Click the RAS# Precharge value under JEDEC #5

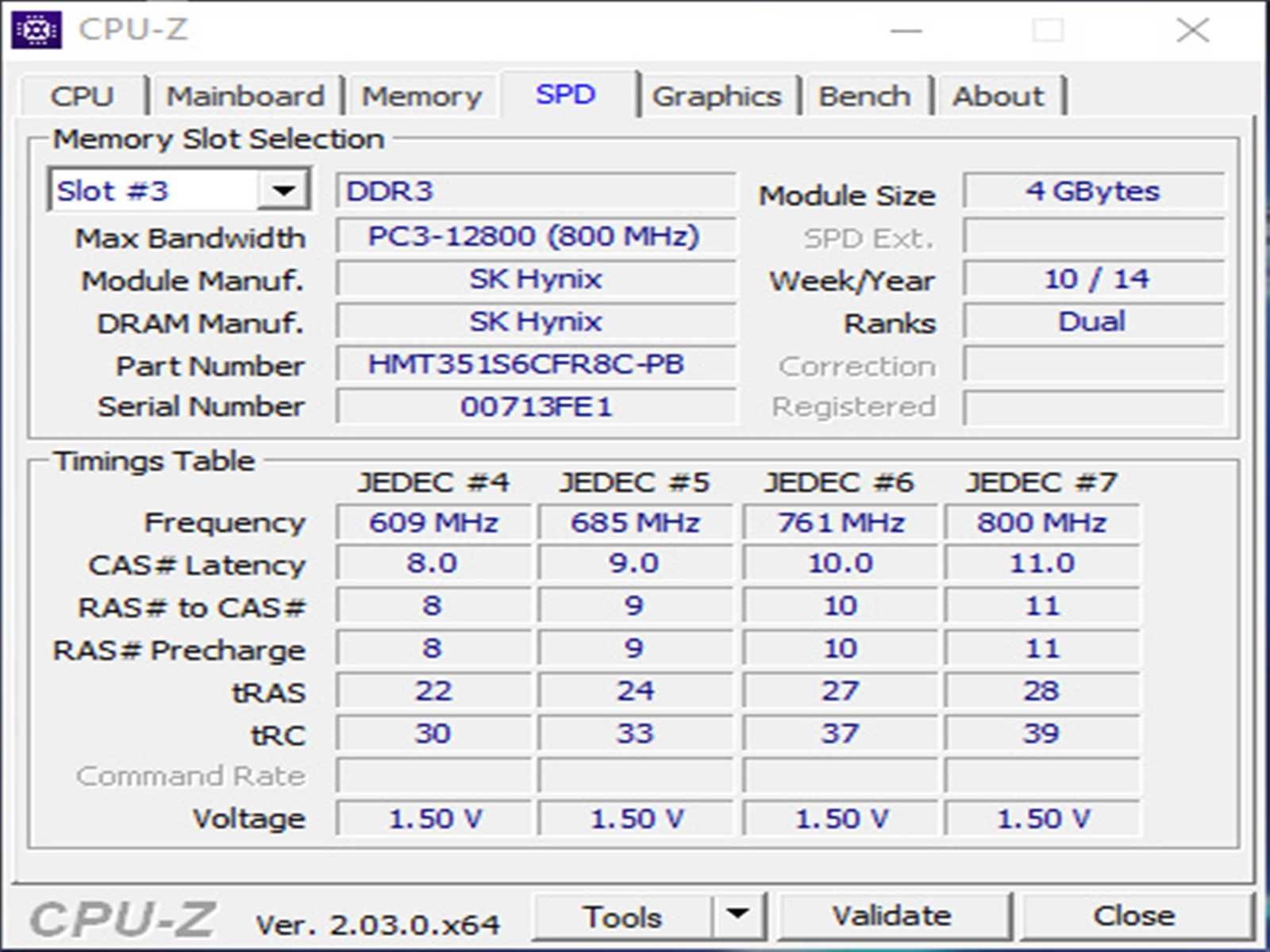point(636,648)
